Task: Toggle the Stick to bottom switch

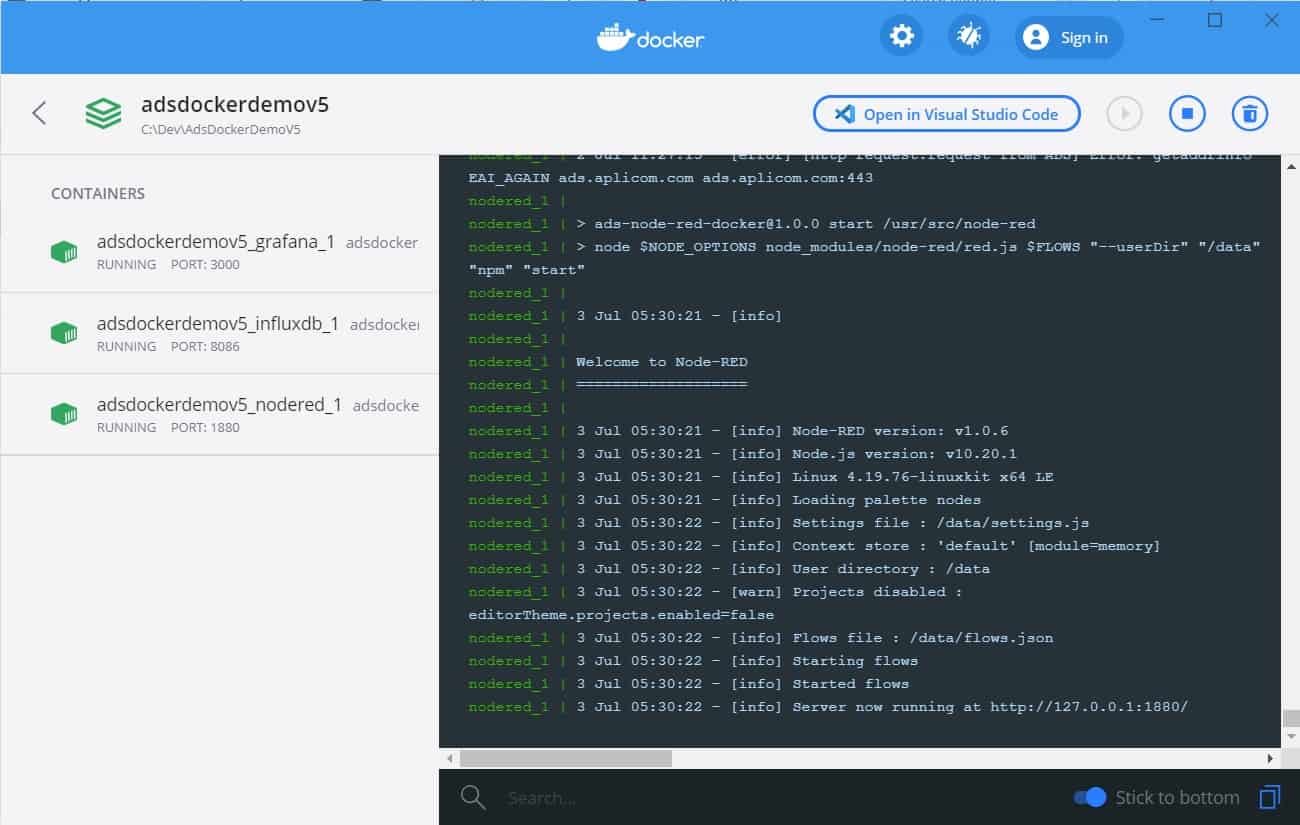Action: [x=1090, y=797]
